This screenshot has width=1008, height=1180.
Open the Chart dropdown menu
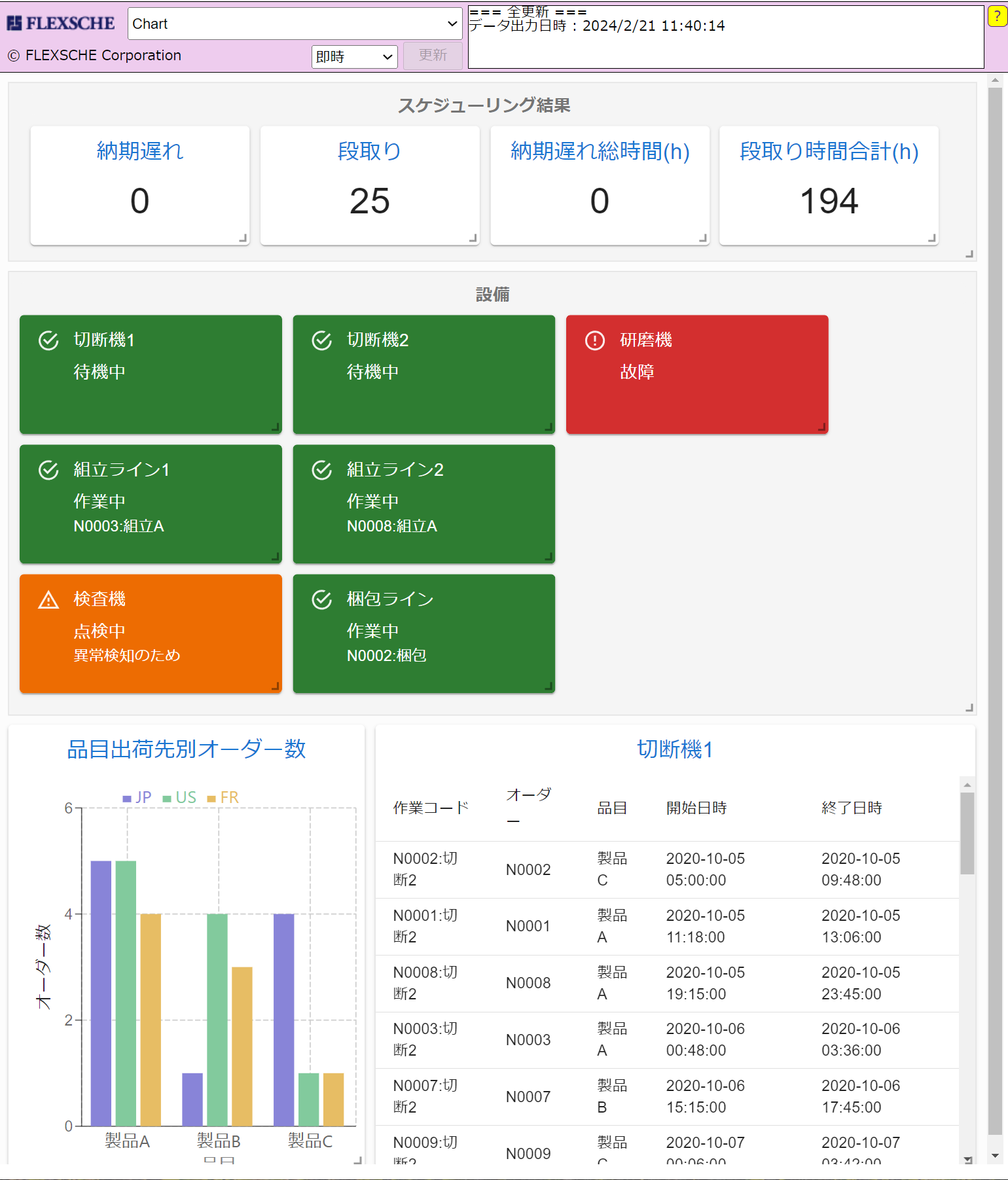click(295, 24)
